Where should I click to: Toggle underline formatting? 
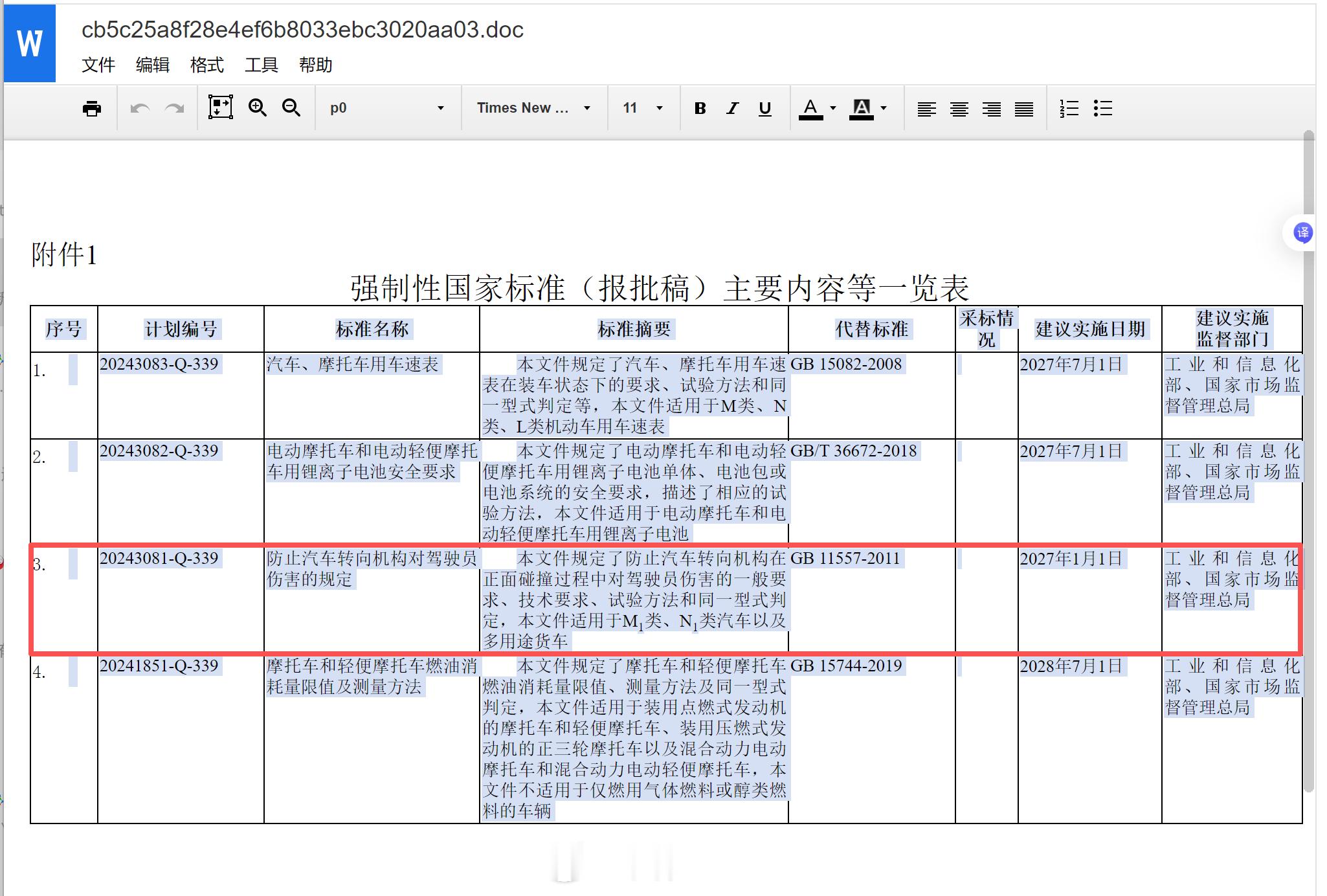pos(764,108)
